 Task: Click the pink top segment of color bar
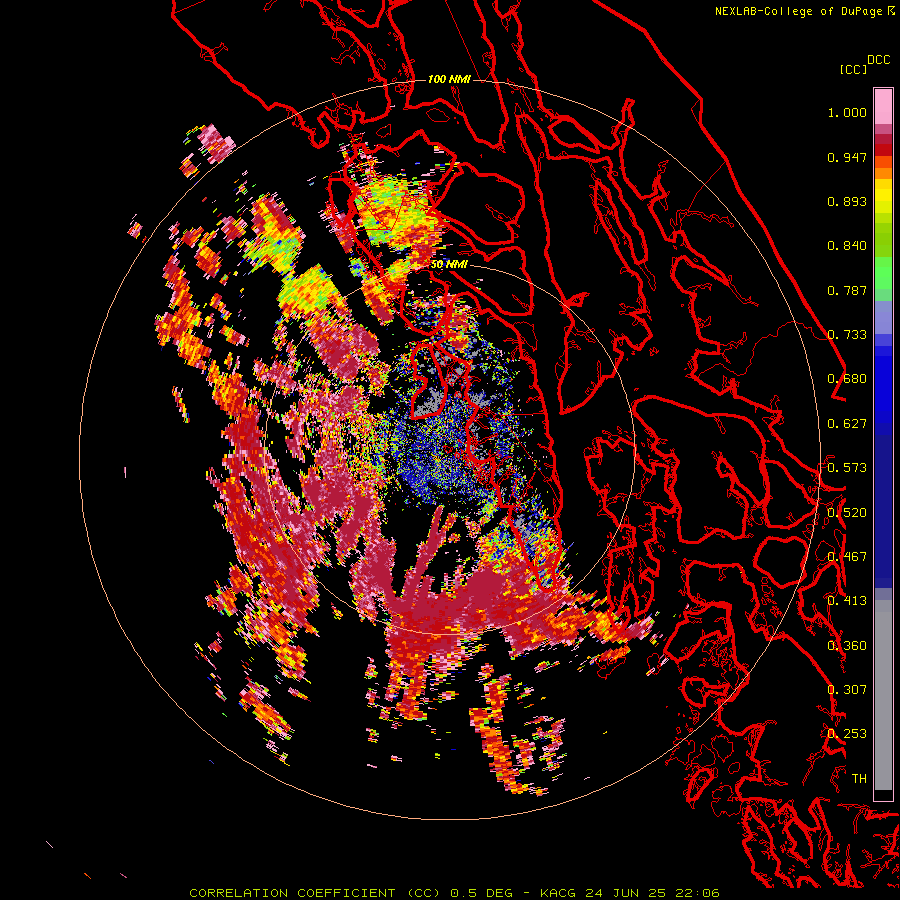pyautogui.click(x=883, y=106)
